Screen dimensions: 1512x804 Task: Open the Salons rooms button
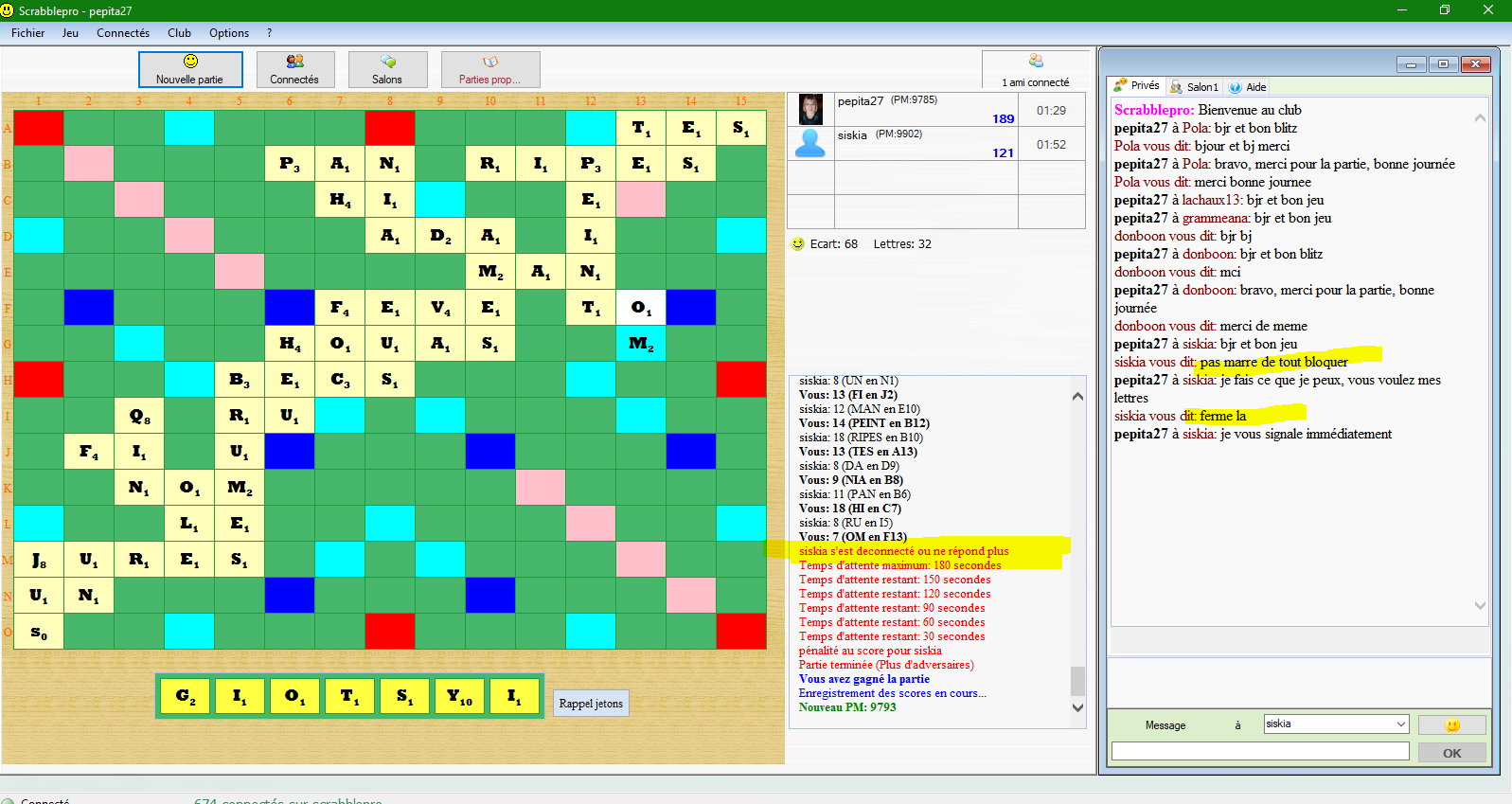(x=387, y=69)
